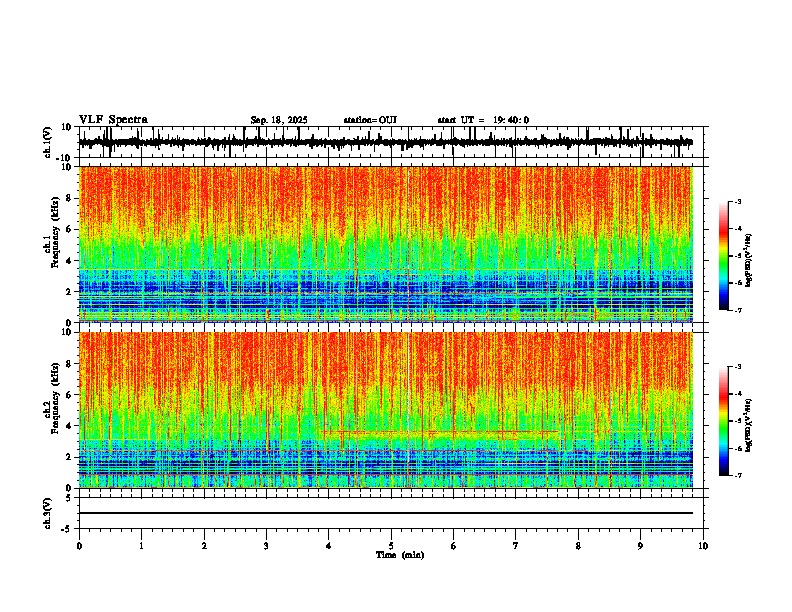792x612 pixels.
Task: Click the ch.1 voltage waveform trace
Action: coord(386,142)
